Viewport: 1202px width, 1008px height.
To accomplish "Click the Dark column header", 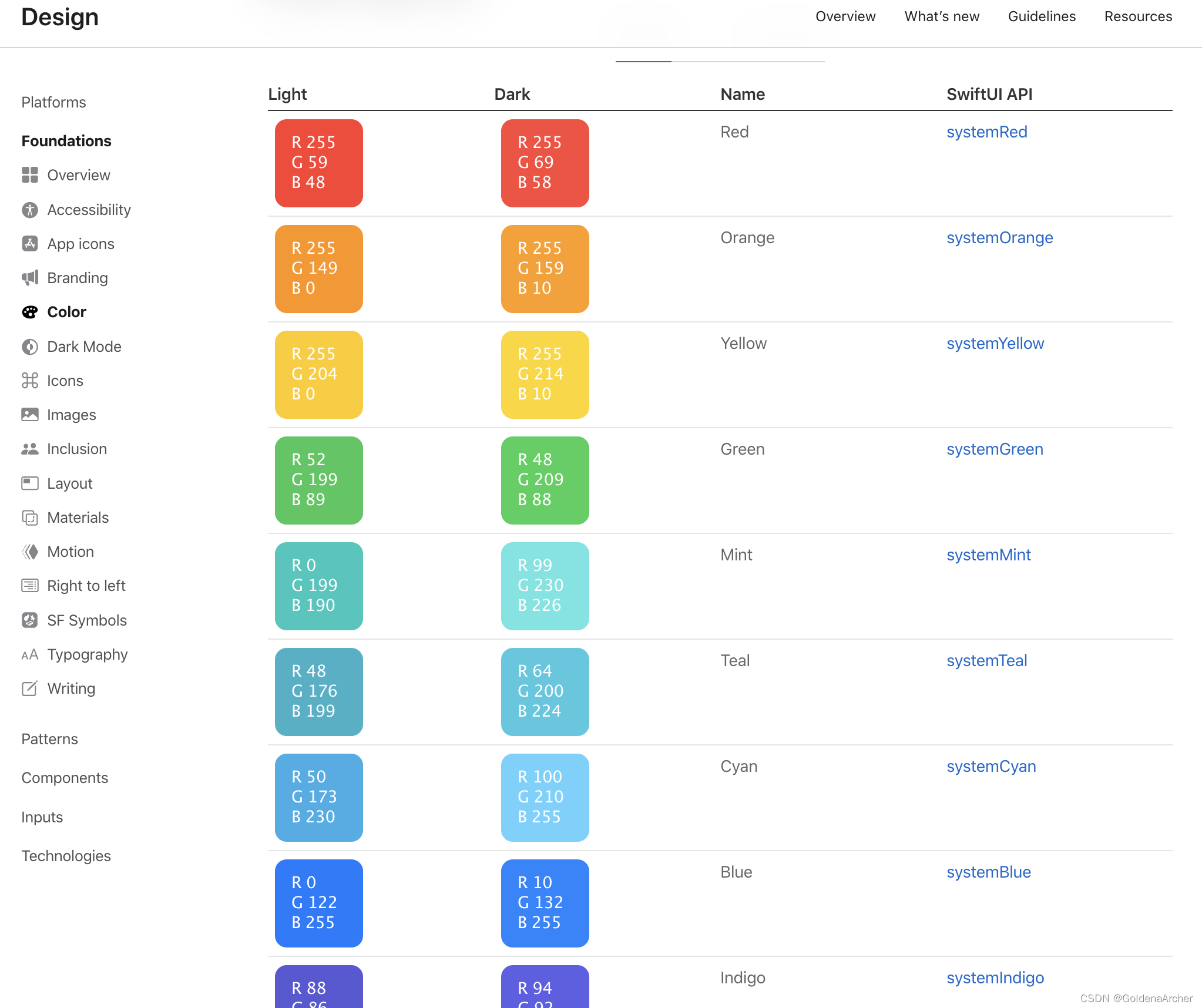I will [x=512, y=94].
